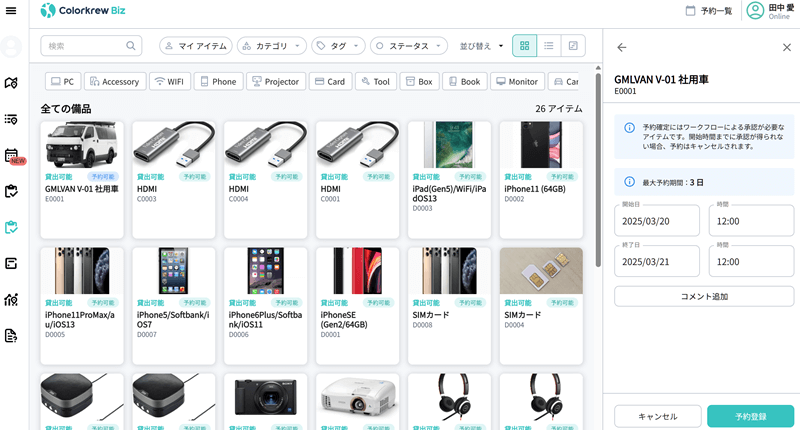Viewport: 800px width, 430px height.
Task: Open the sidebar user avatar circle
Action: pyautogui.click(x=11, y=47)
